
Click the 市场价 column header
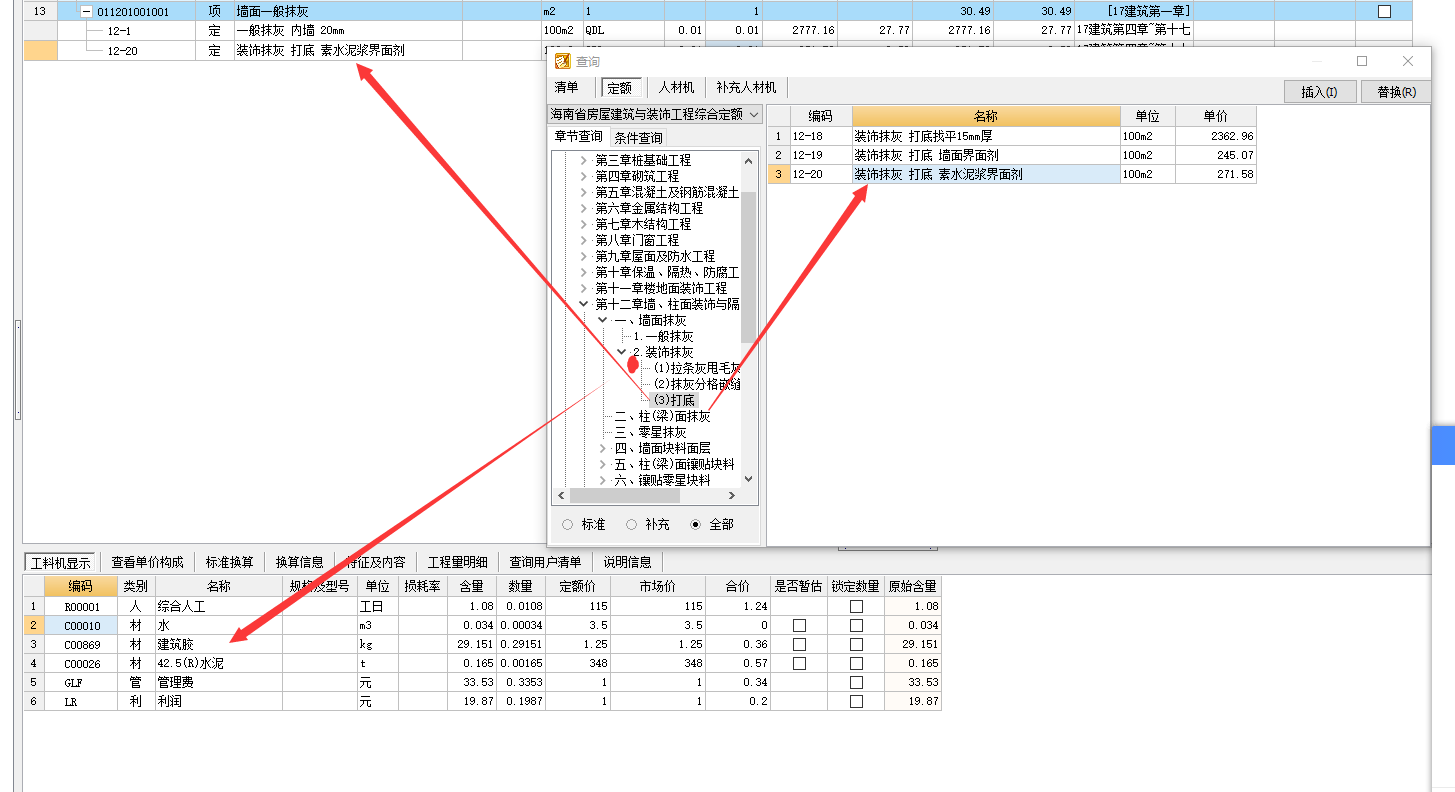[x=657, y=586]
